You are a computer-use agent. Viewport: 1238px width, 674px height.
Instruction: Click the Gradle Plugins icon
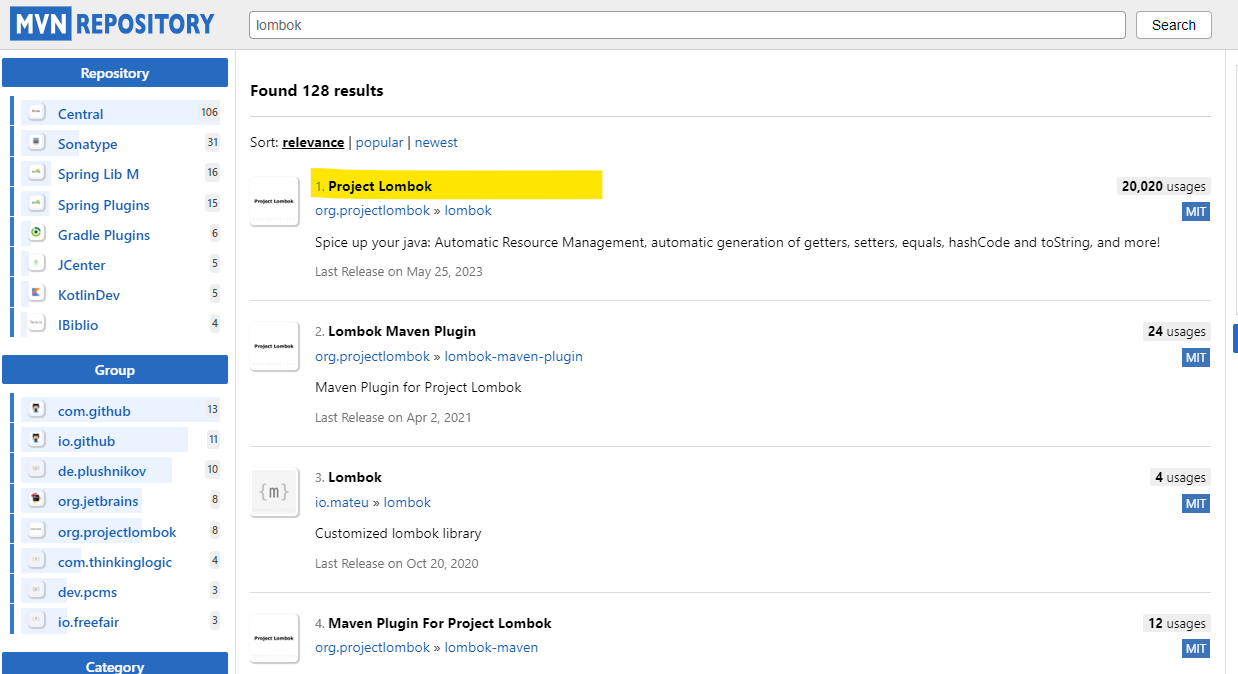(x=36, y=234)
